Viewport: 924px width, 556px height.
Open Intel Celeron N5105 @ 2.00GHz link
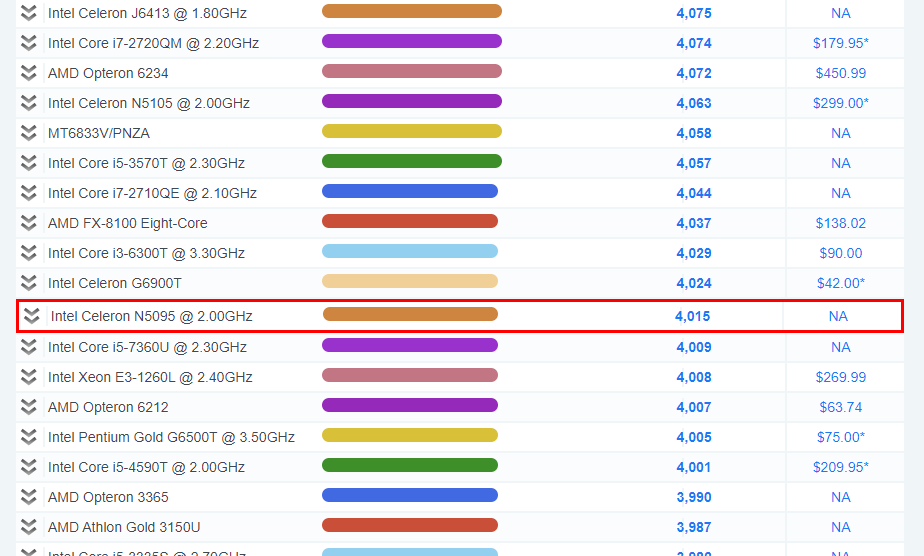148,103
